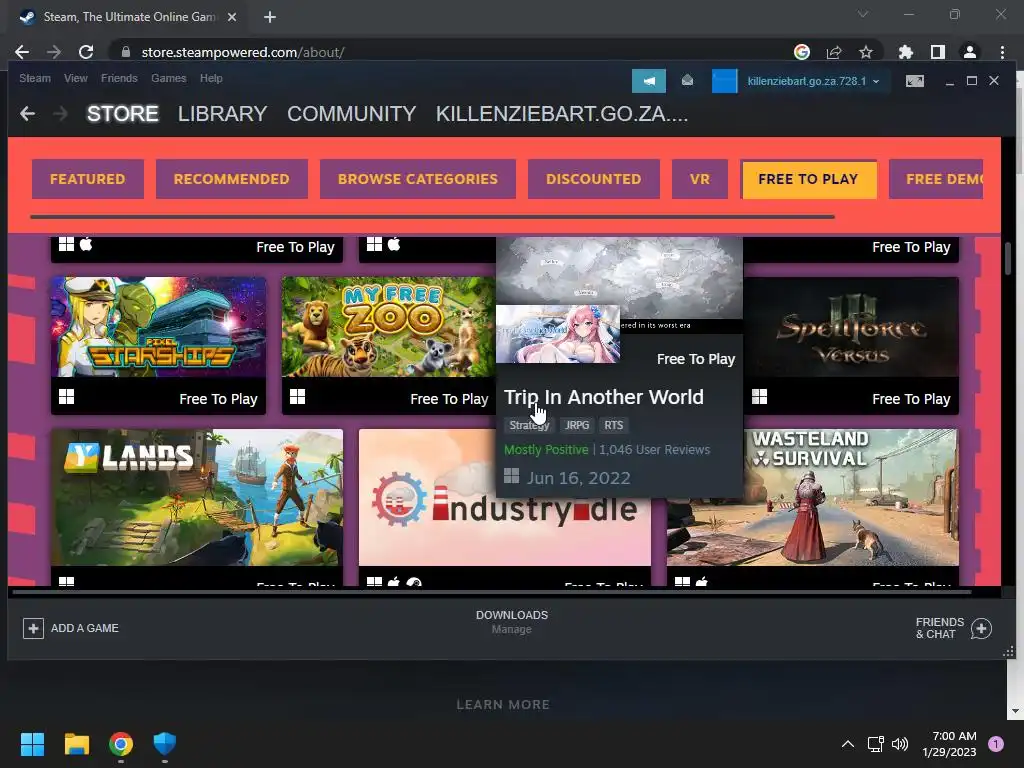Select the BROWSE CATEGORIES tab
Image resolution: width=1024 pixels, height=768 pixels.
tap(417, 179)
